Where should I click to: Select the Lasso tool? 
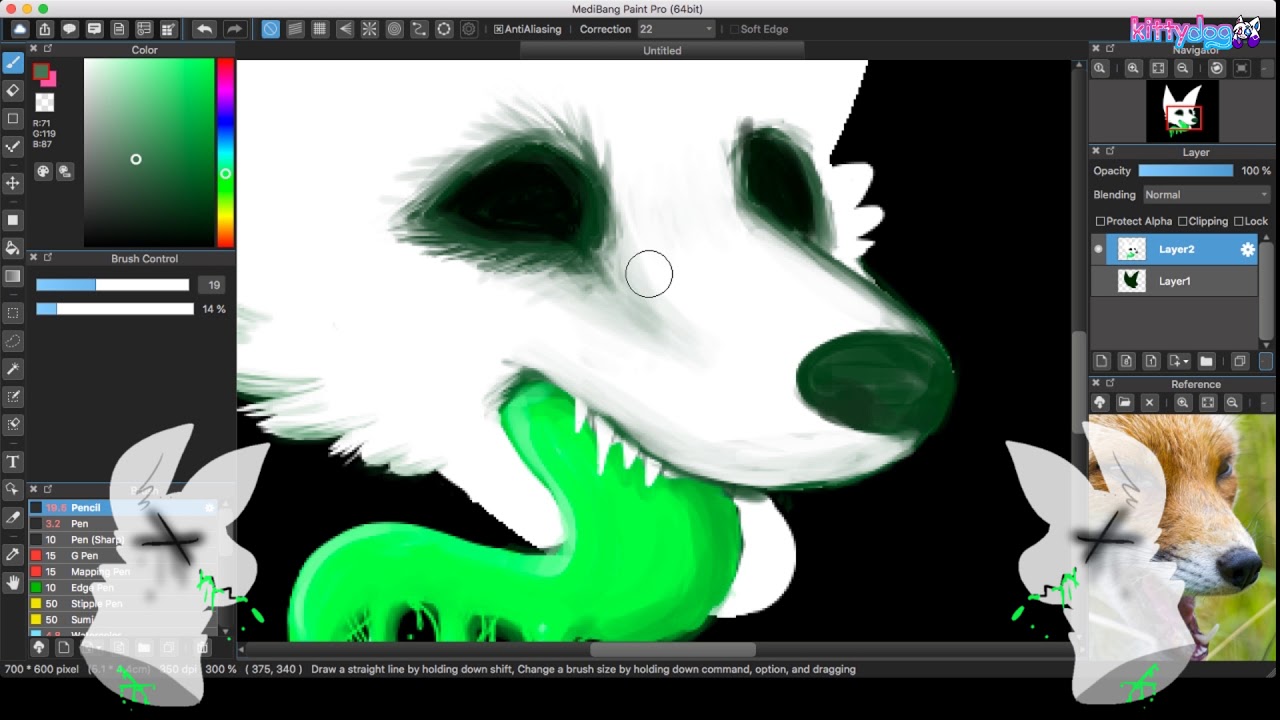13,341
